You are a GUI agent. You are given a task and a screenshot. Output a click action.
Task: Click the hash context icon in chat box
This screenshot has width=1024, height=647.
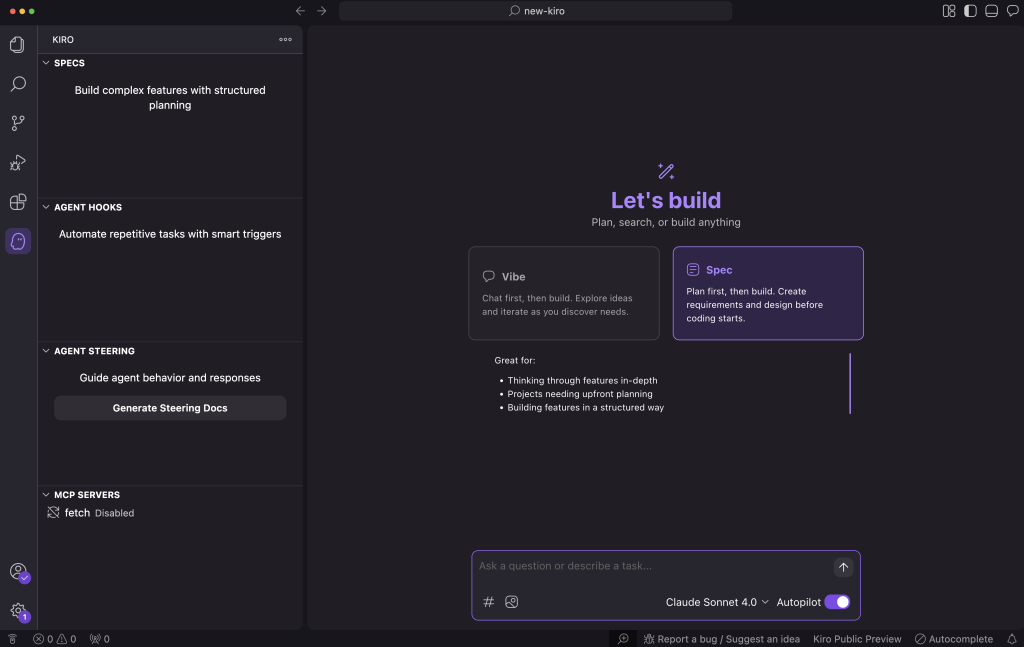pos(488,602)
